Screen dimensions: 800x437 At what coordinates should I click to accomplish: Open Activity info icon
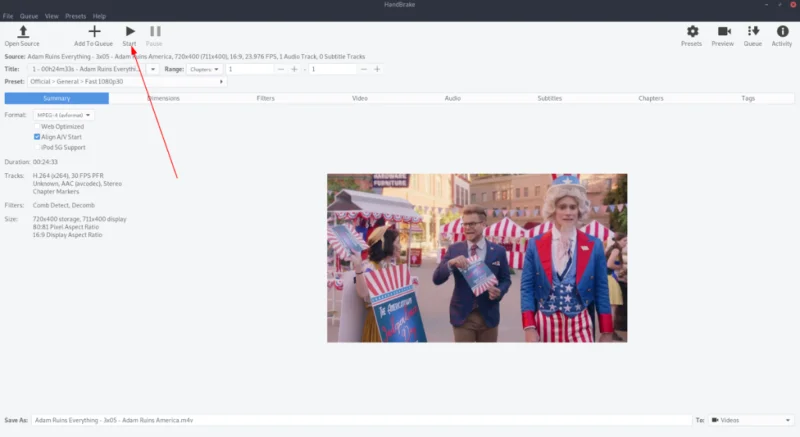pos(782,32)
